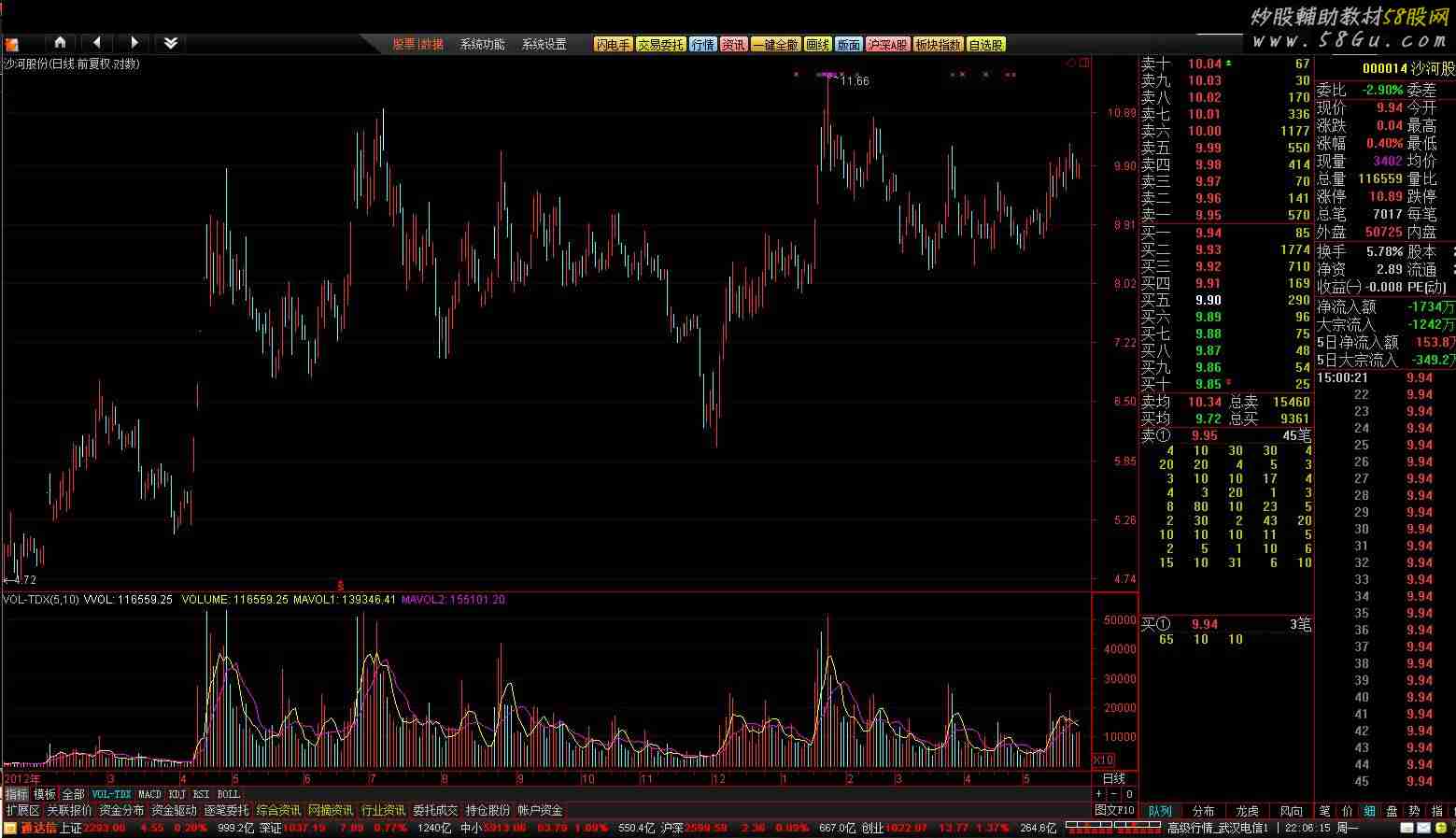Zoom out chart with the minus button

tap(1113, 794)
